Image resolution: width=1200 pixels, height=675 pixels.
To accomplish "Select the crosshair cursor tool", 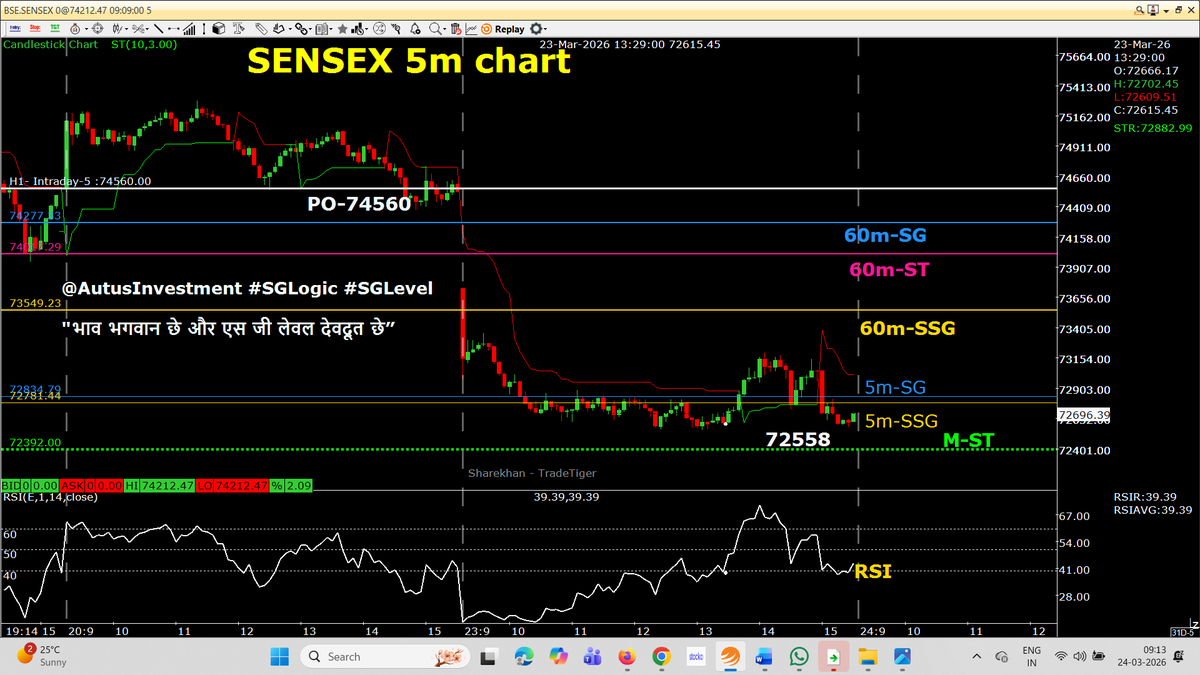I will click(x=97, y=29).
